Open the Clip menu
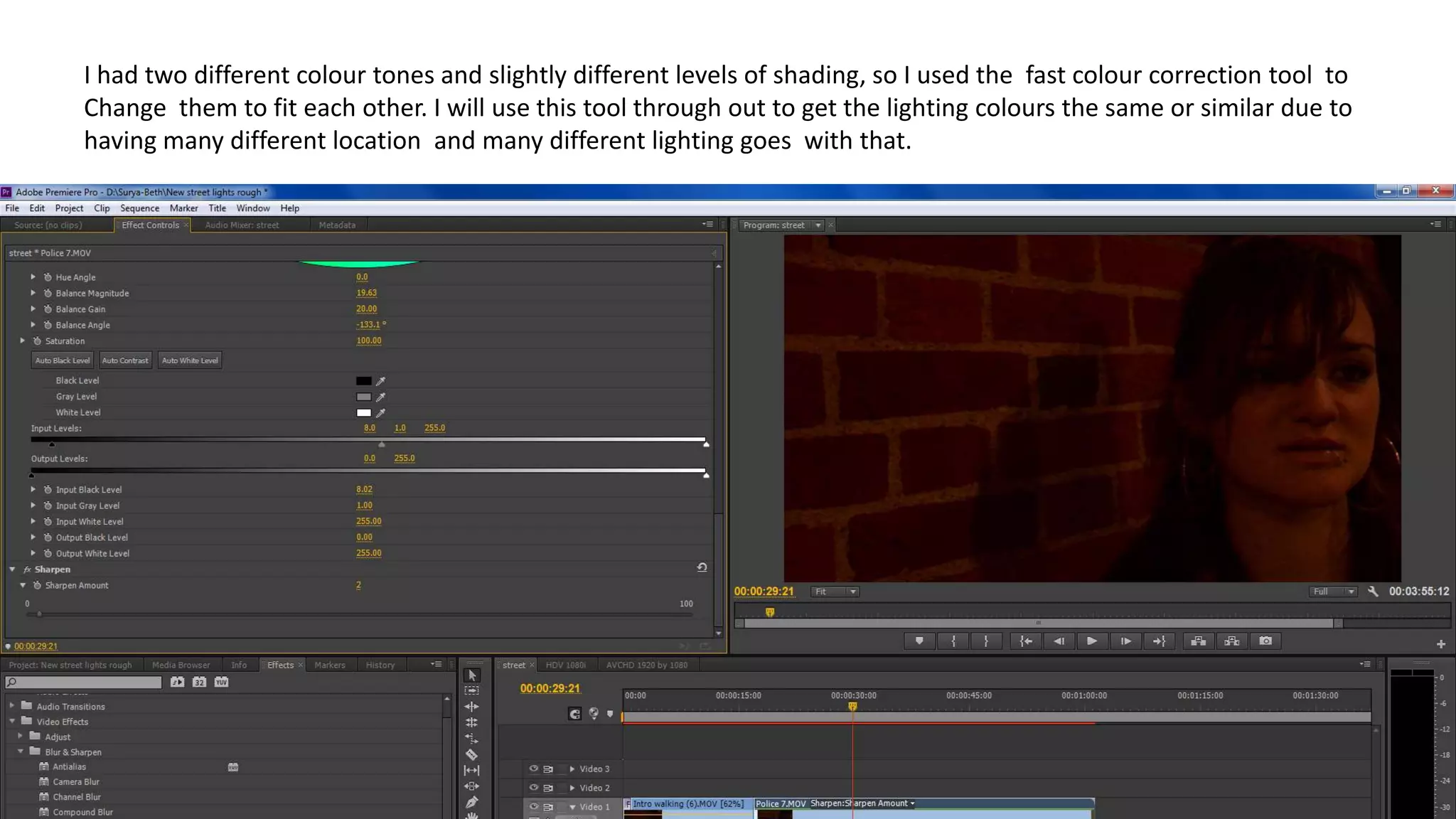The image size is (1456, 819). coord(102,208)
